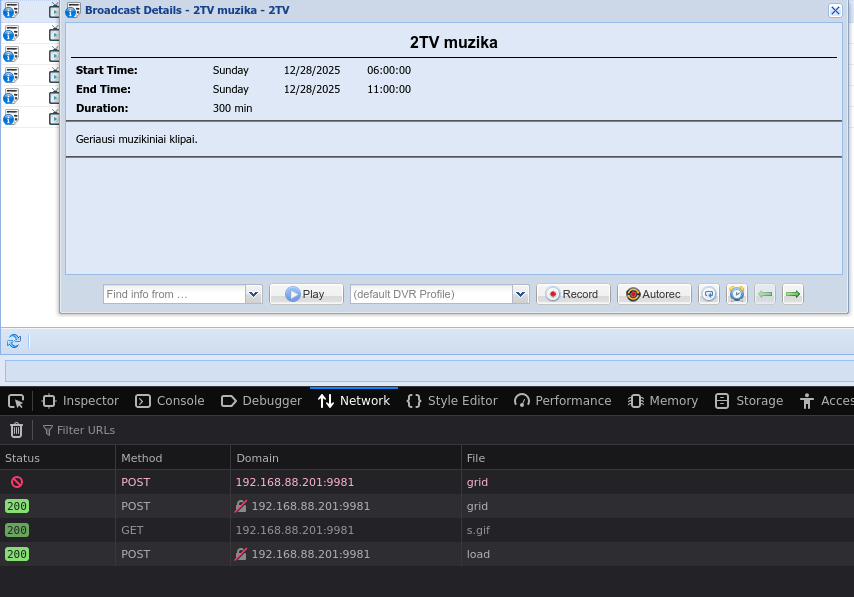Open the 'Find info from' dropdown arrow
The height and width of the screenshot is (597, 854).
[253, 294]
